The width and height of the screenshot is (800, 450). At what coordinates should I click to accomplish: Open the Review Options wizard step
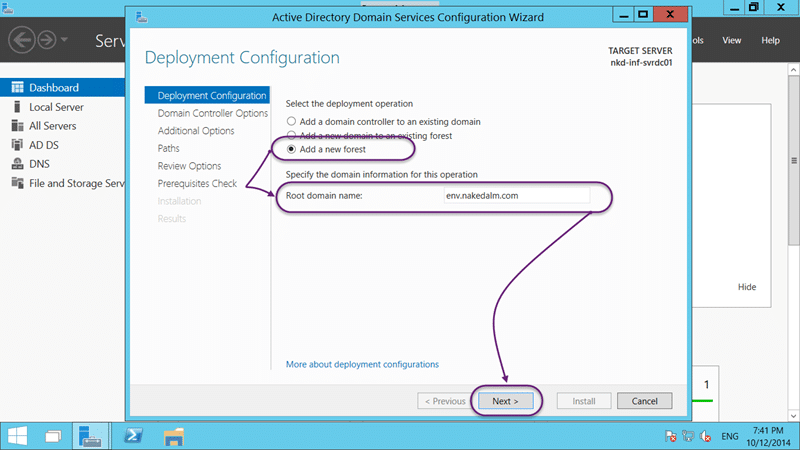tap(189, 166)
